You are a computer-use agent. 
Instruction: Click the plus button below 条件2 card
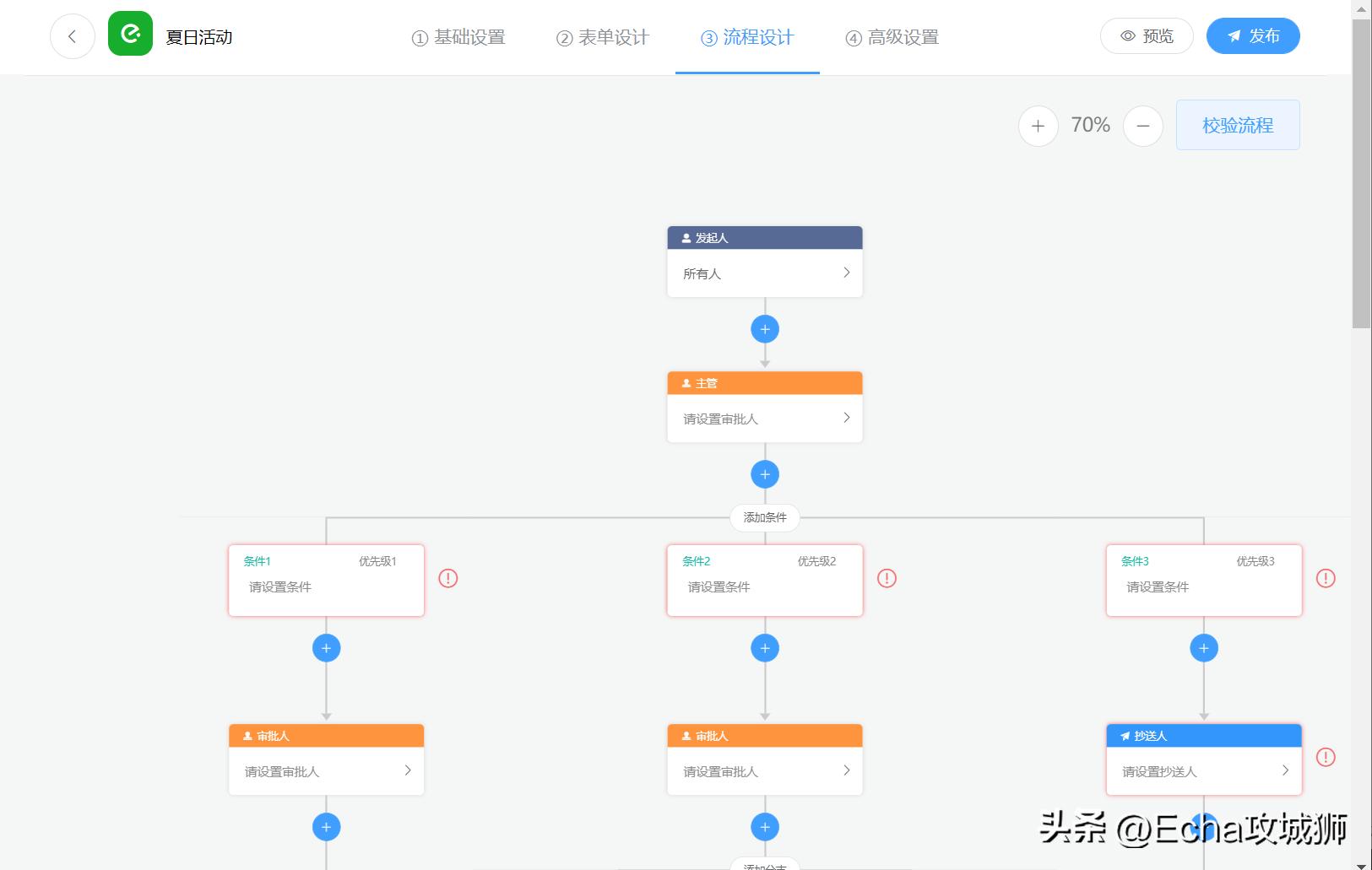pyautogui.click(x=764, y=647)
